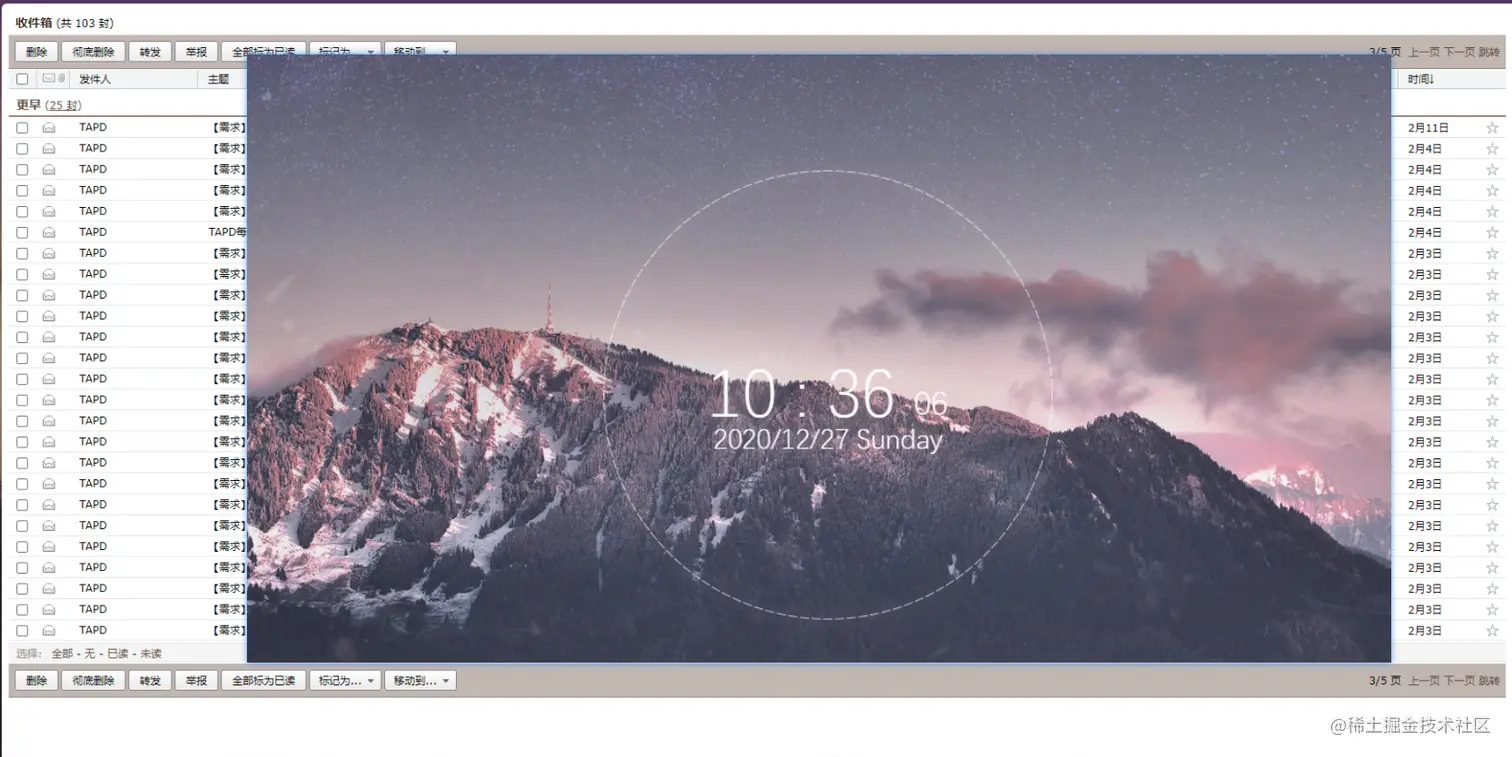This screenshot has height=757, width=1512.
Task: Click the envelope icon of the 2月11日 email
Action: click(48, 128)
